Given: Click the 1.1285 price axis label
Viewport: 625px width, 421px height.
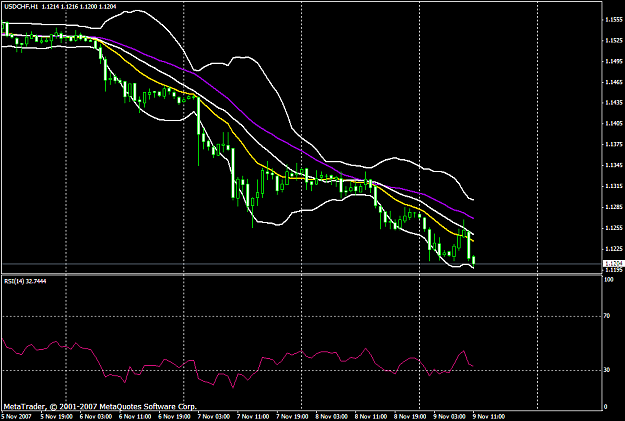Looking at the screenshot, I should click(x=614, y=207).
